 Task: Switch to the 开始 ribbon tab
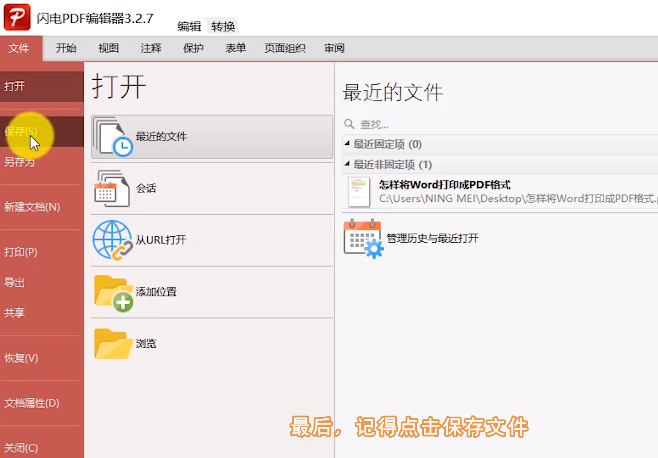point(66,48)
